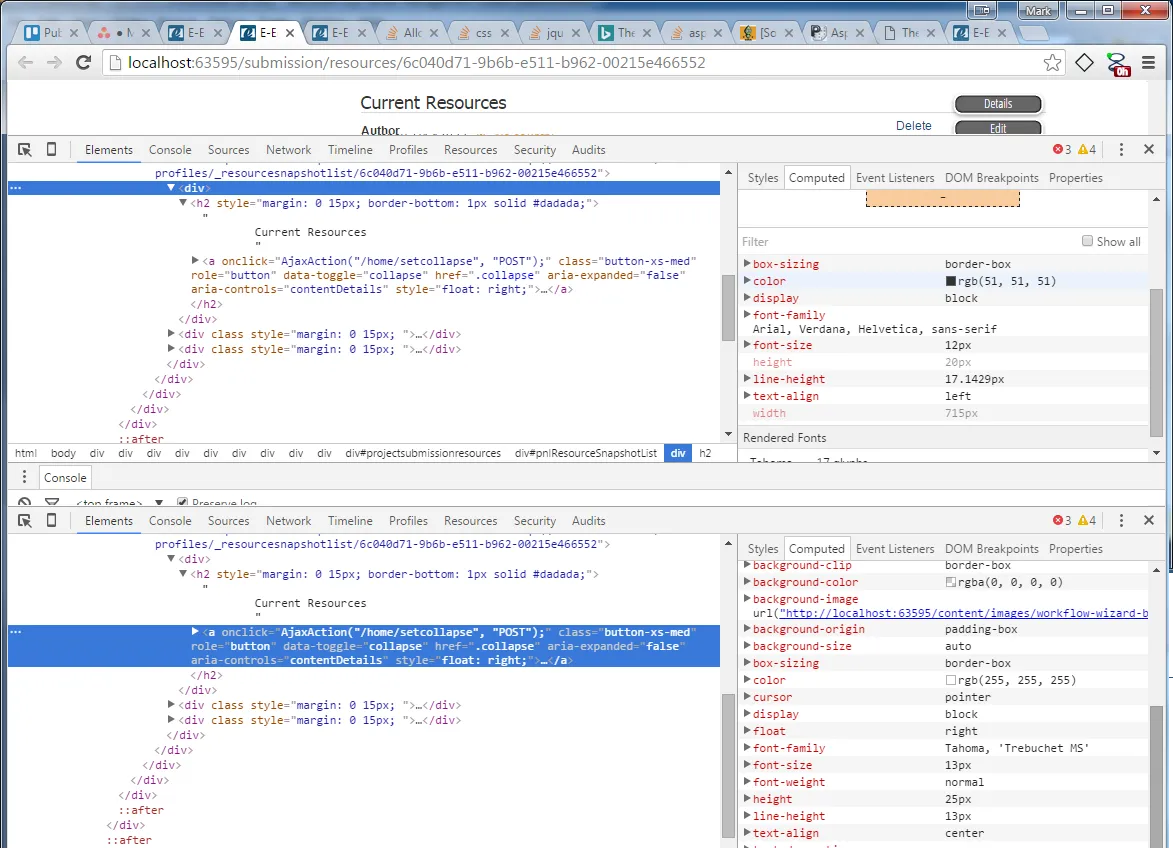Click the extension icon with red badge

pyautogui.click(x=1117, y=64)
